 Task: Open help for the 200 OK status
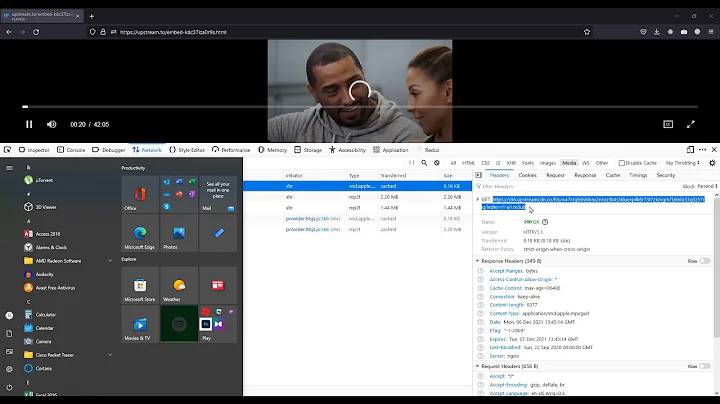545,222
